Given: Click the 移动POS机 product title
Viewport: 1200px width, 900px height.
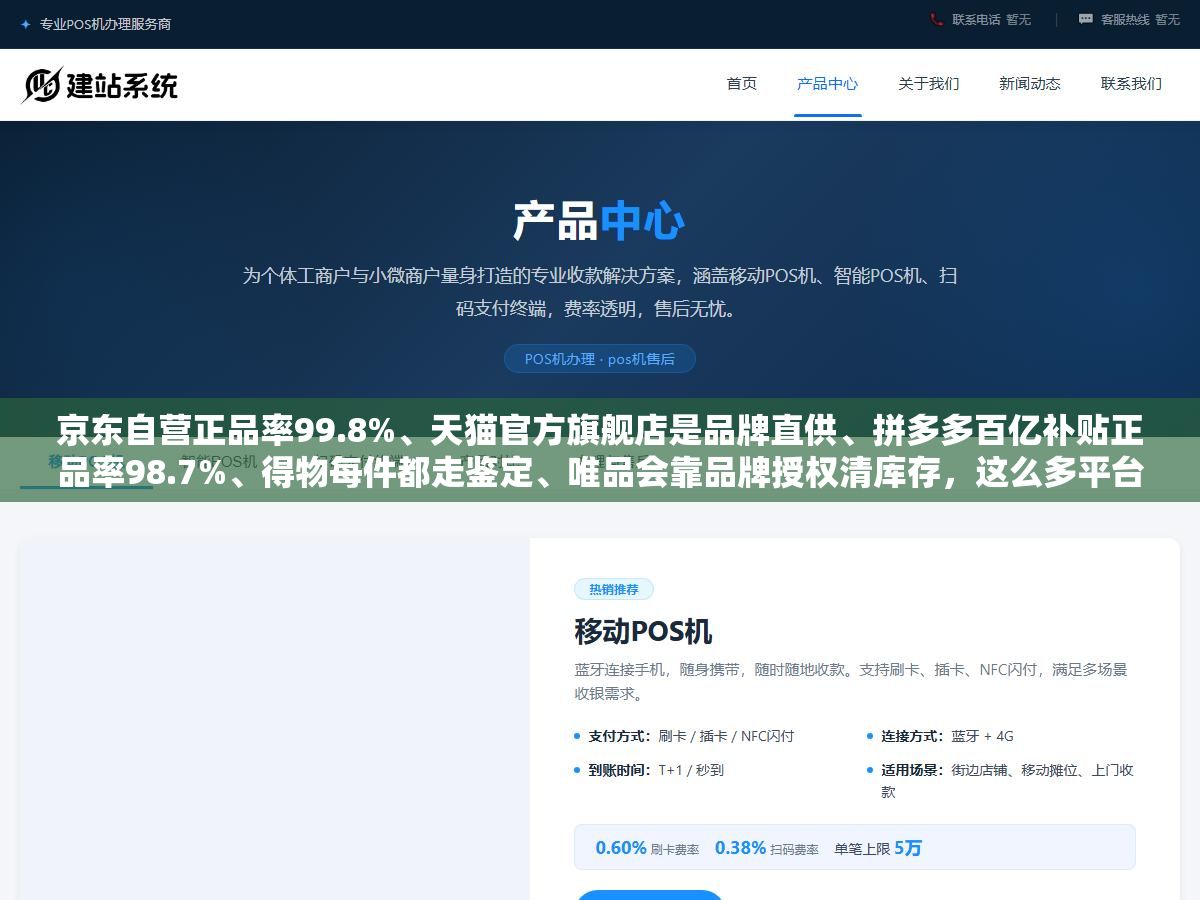Looking at the screenshot, I should [643, 632].
